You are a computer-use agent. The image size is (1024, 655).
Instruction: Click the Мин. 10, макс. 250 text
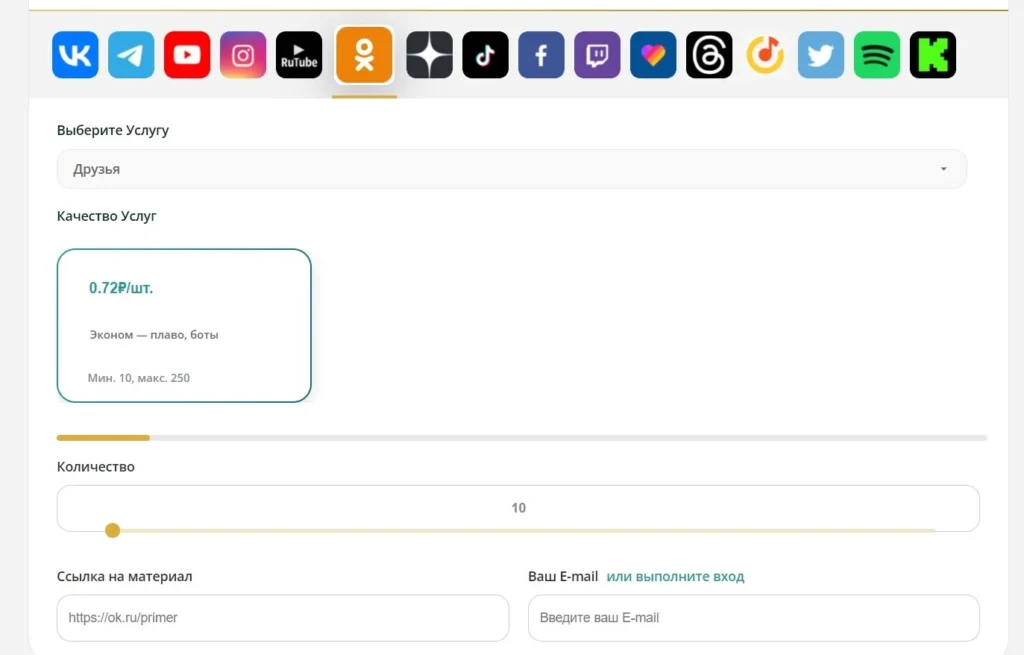click(x=138, y=378)
